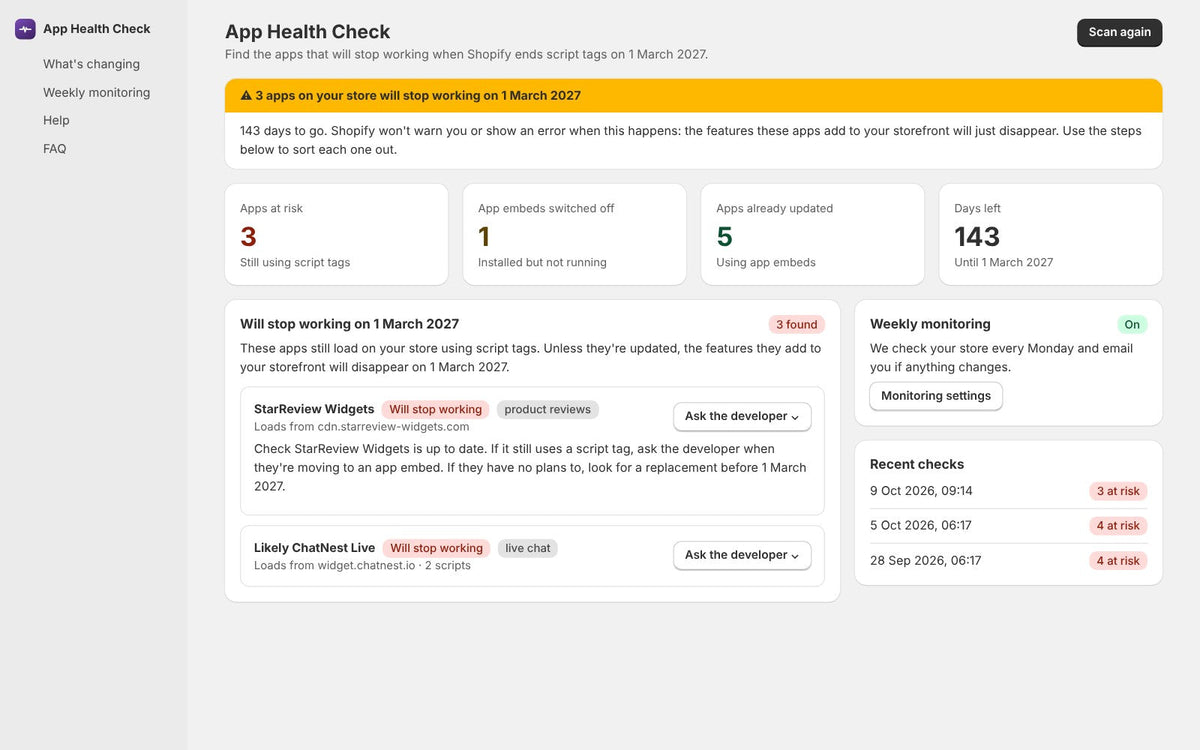Select the App embeds switched off card
1200x750 pixels.
(575, 235)
